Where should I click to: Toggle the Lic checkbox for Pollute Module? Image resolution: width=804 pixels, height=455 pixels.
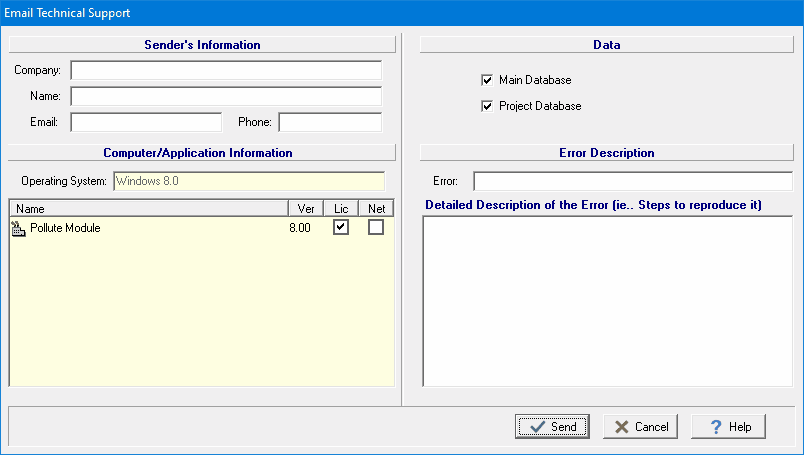tap(341, 227)
